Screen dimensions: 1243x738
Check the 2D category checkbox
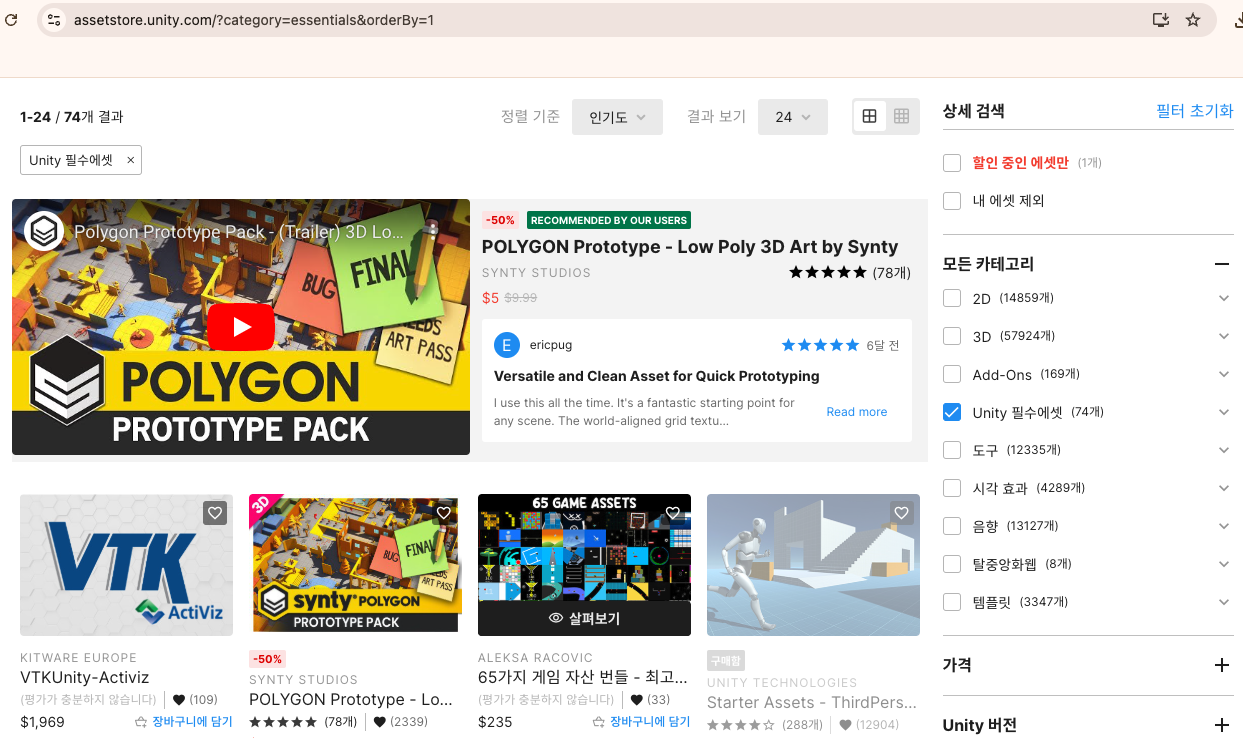click(952, 298)
